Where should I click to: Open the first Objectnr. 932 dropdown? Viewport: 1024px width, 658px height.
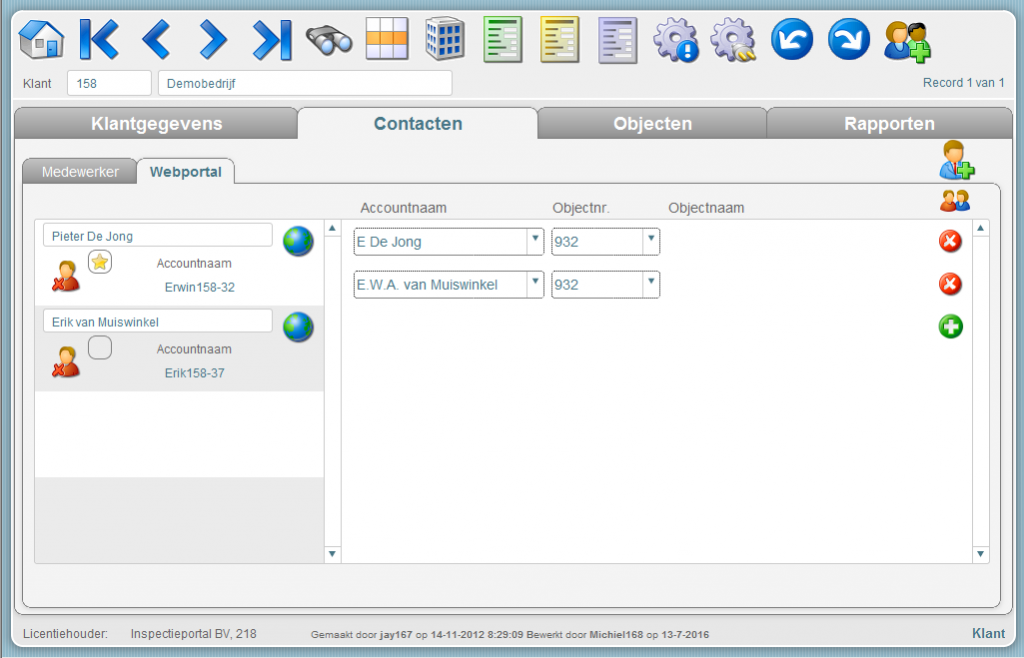tap(650, 241)
